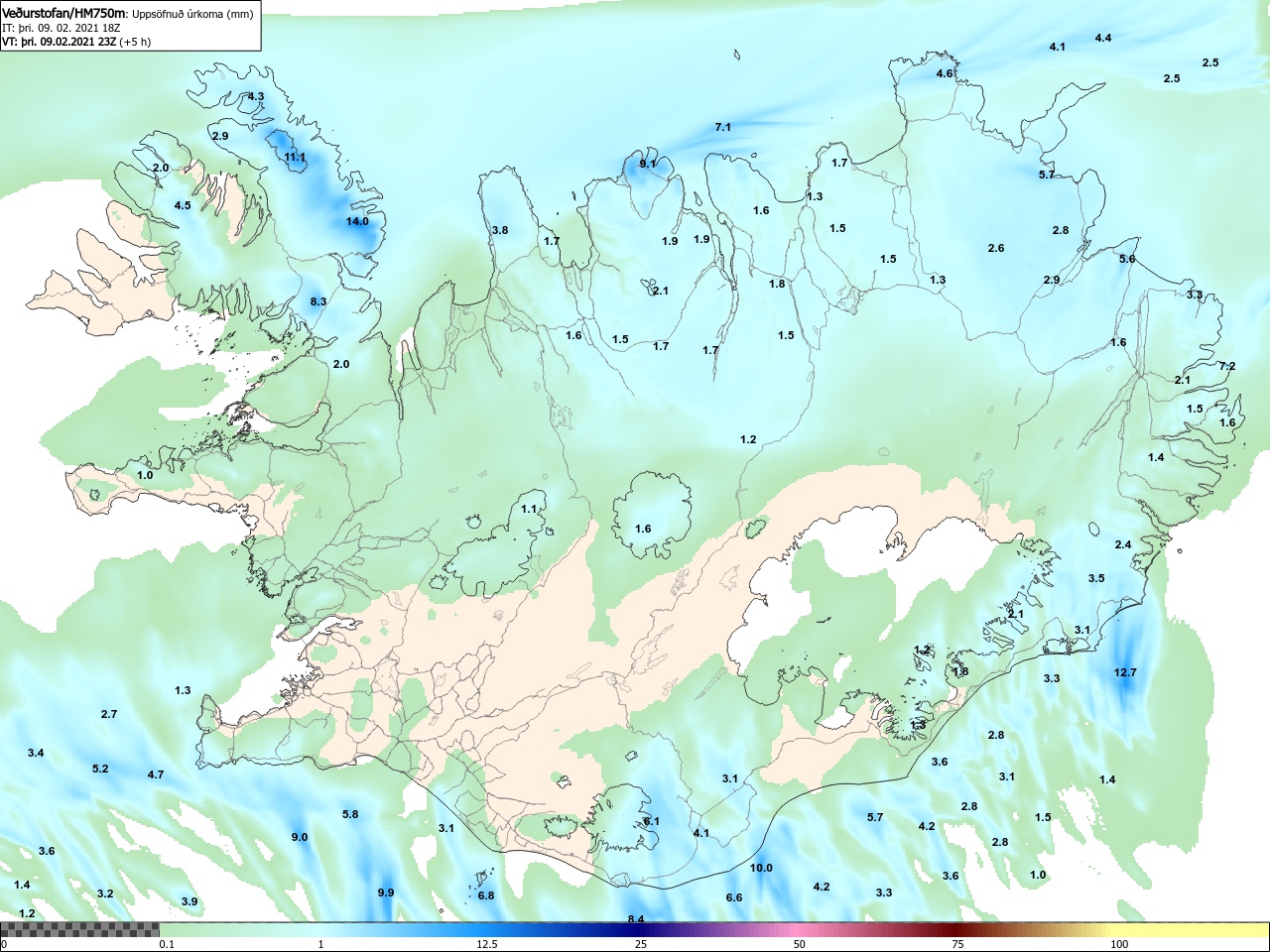
Task: Click the 6.1 precipitation value
Action: click(x=652, y=821)
